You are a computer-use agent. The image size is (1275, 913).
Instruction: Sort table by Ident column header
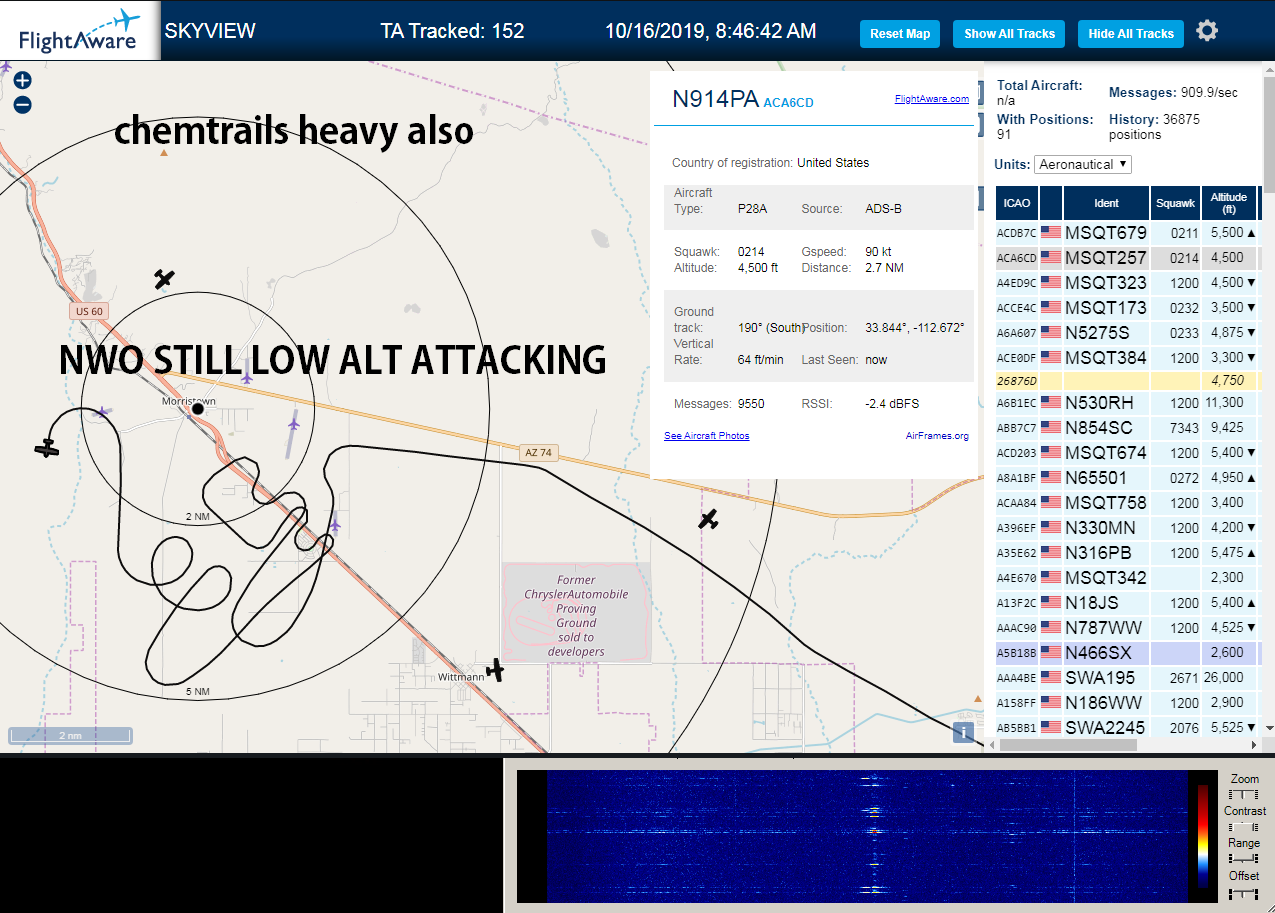click(1106, 203)
